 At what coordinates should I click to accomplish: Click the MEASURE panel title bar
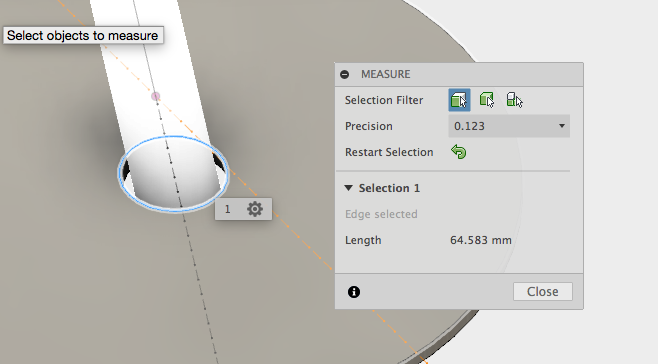pos(459,74)
